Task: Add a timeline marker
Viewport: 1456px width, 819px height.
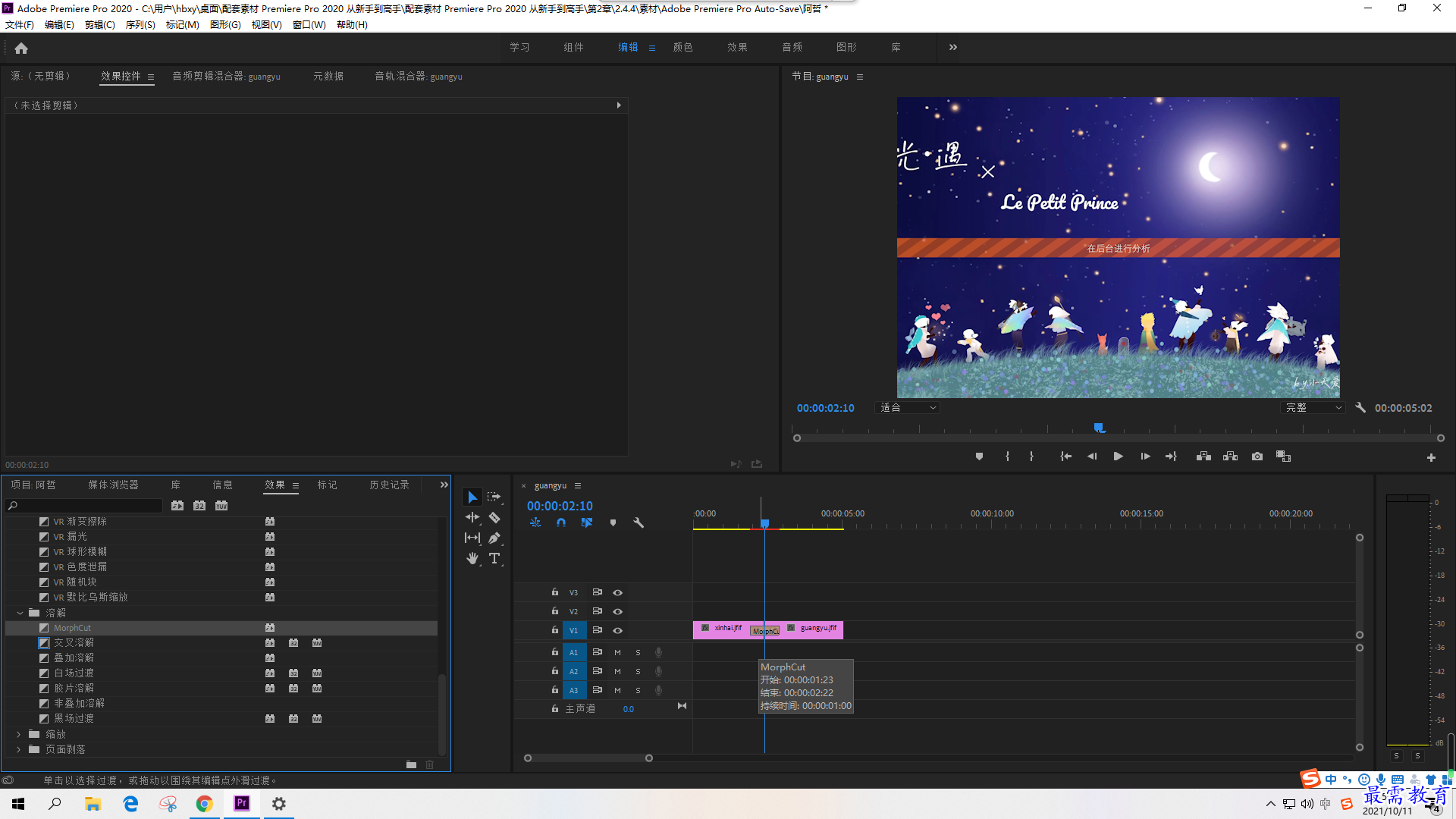Action: [613, 522]
